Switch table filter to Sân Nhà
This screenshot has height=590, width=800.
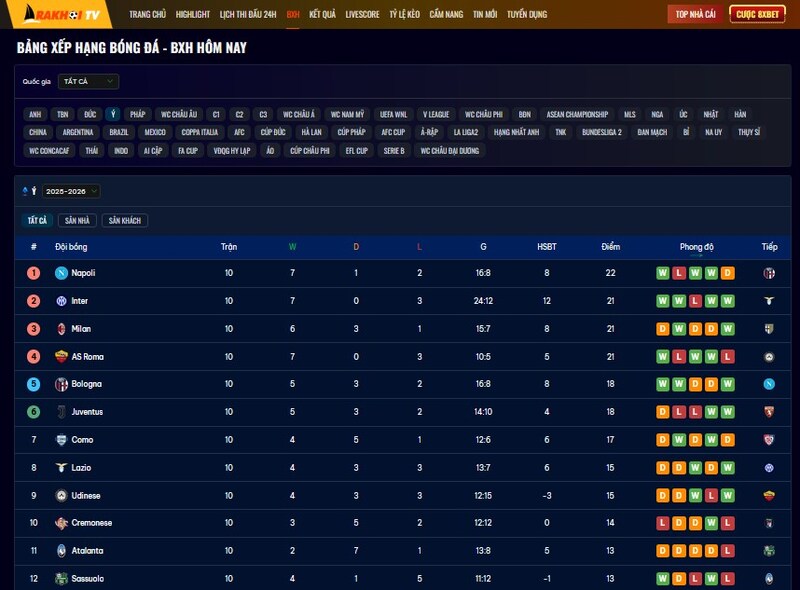pos(76,220)
